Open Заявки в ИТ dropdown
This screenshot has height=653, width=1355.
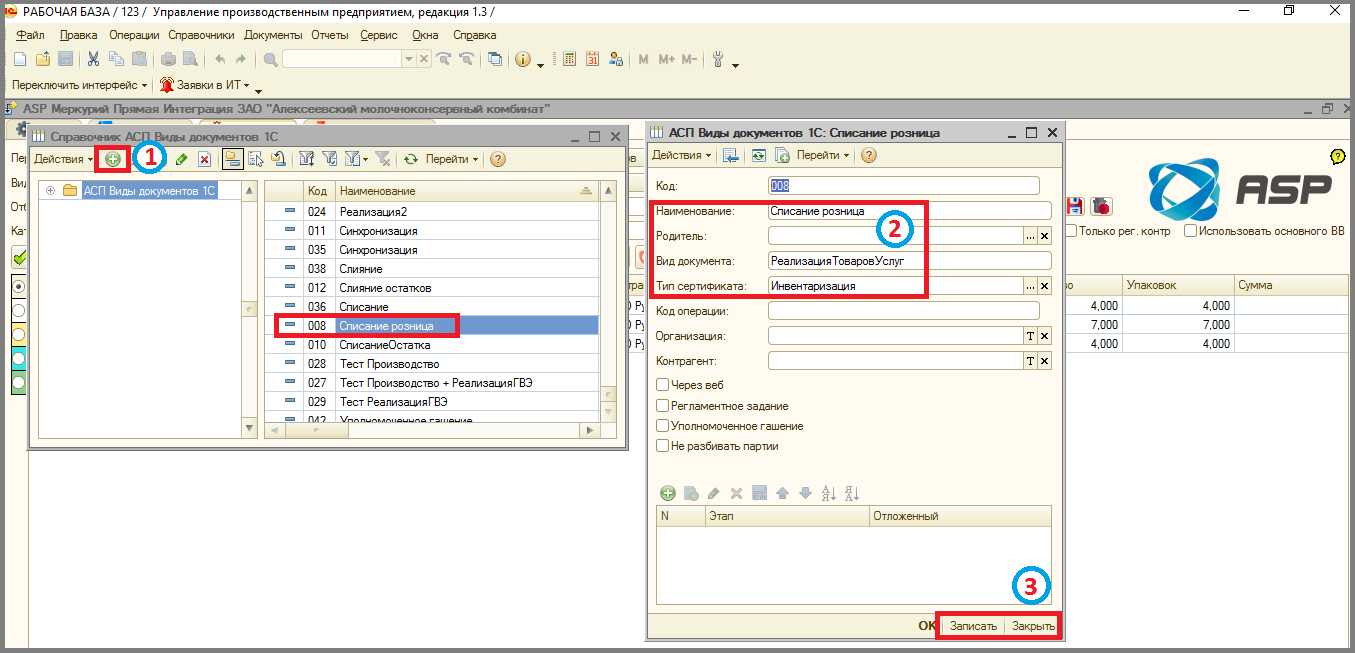205,86
